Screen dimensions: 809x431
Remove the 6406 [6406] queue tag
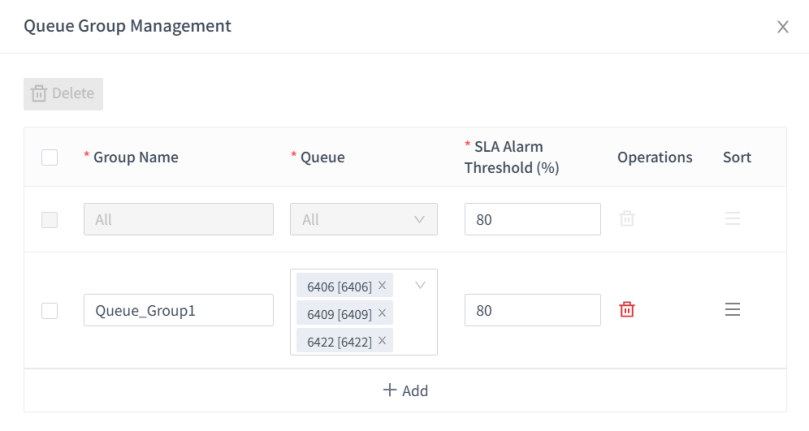[x=382, y=286]
